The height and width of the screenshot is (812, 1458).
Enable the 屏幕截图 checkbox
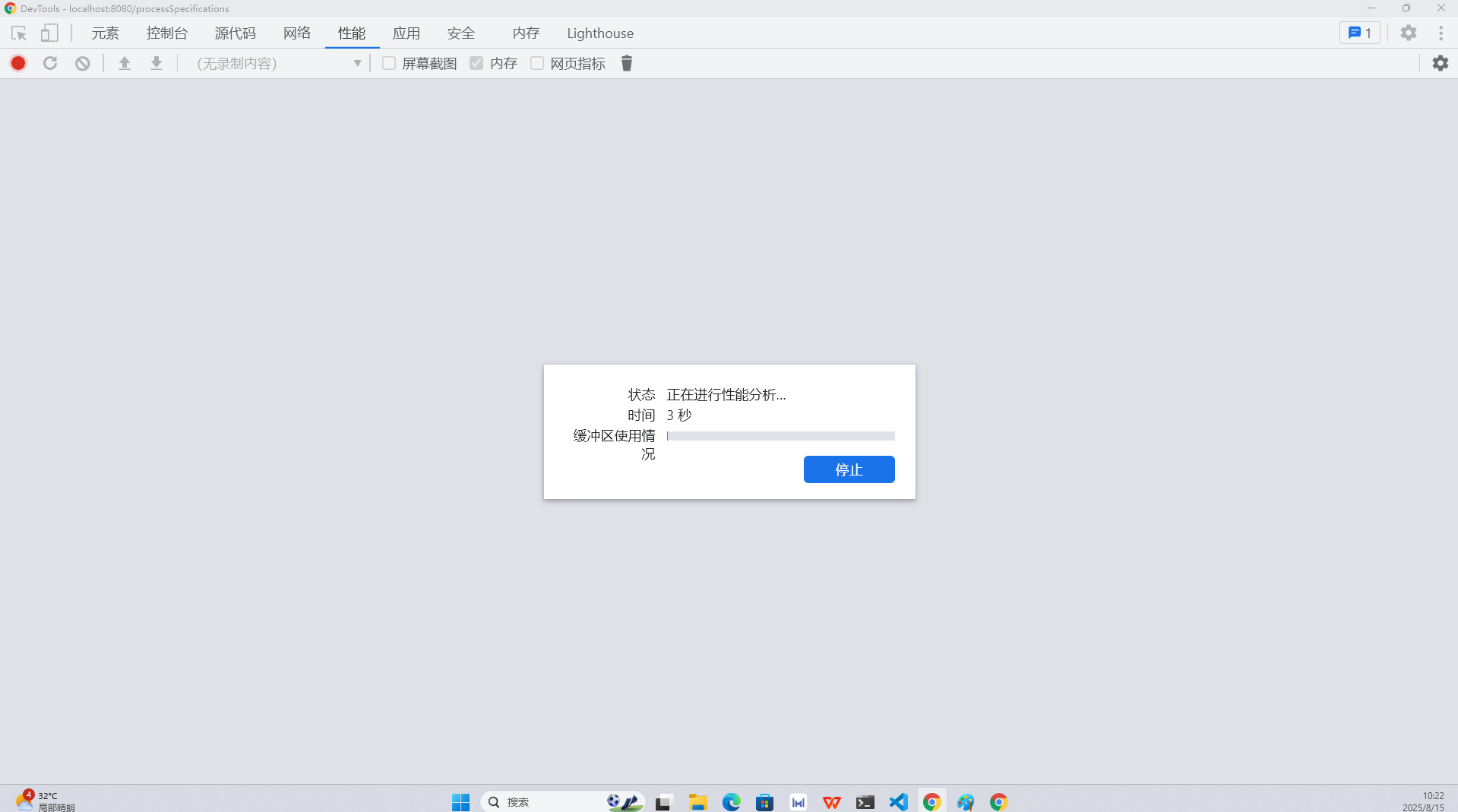389,63
